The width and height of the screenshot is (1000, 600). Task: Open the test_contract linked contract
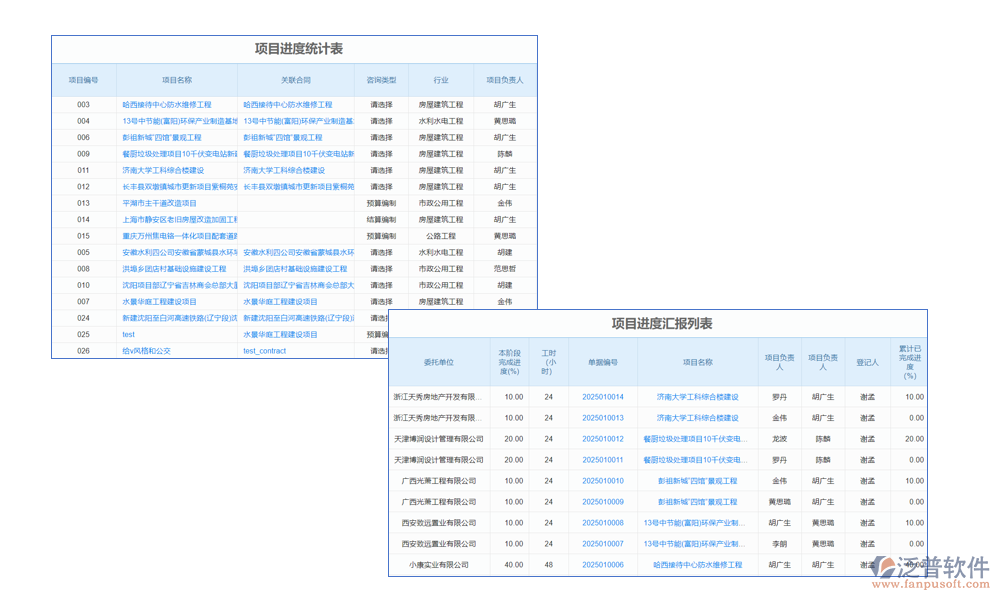(x=264, y=351)
